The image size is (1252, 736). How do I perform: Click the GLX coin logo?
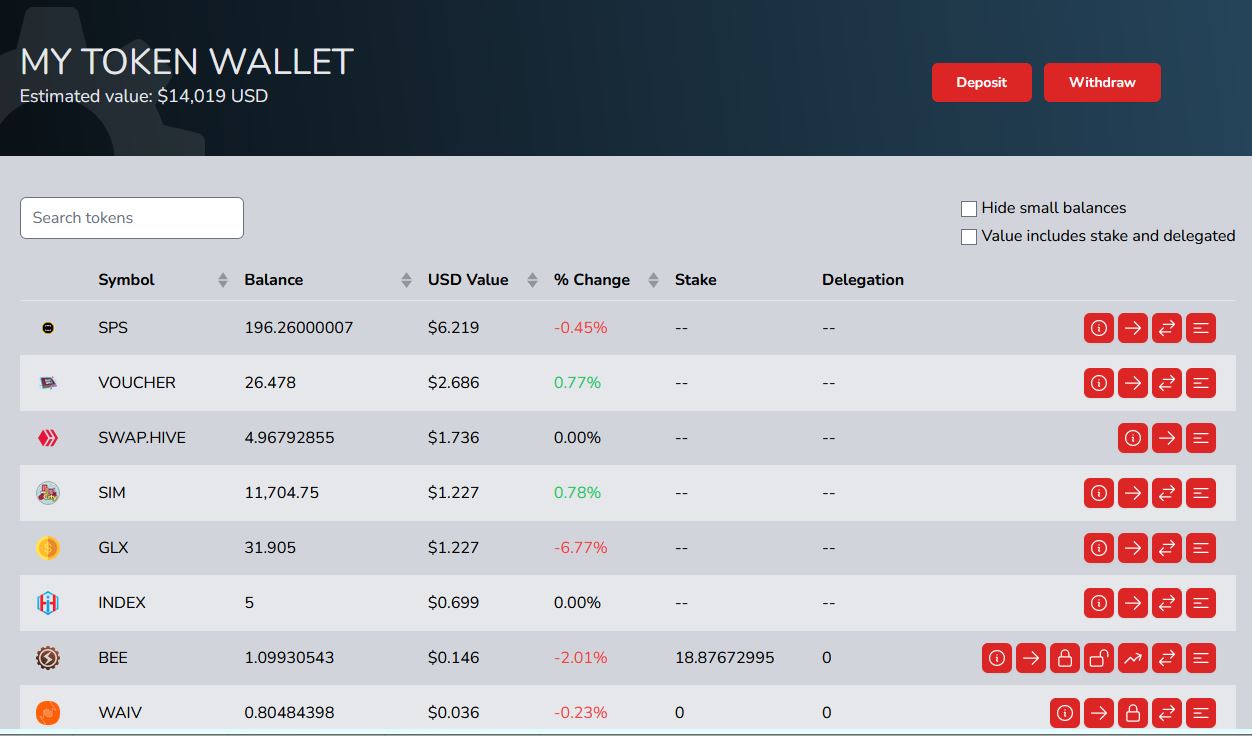[48, 548]
